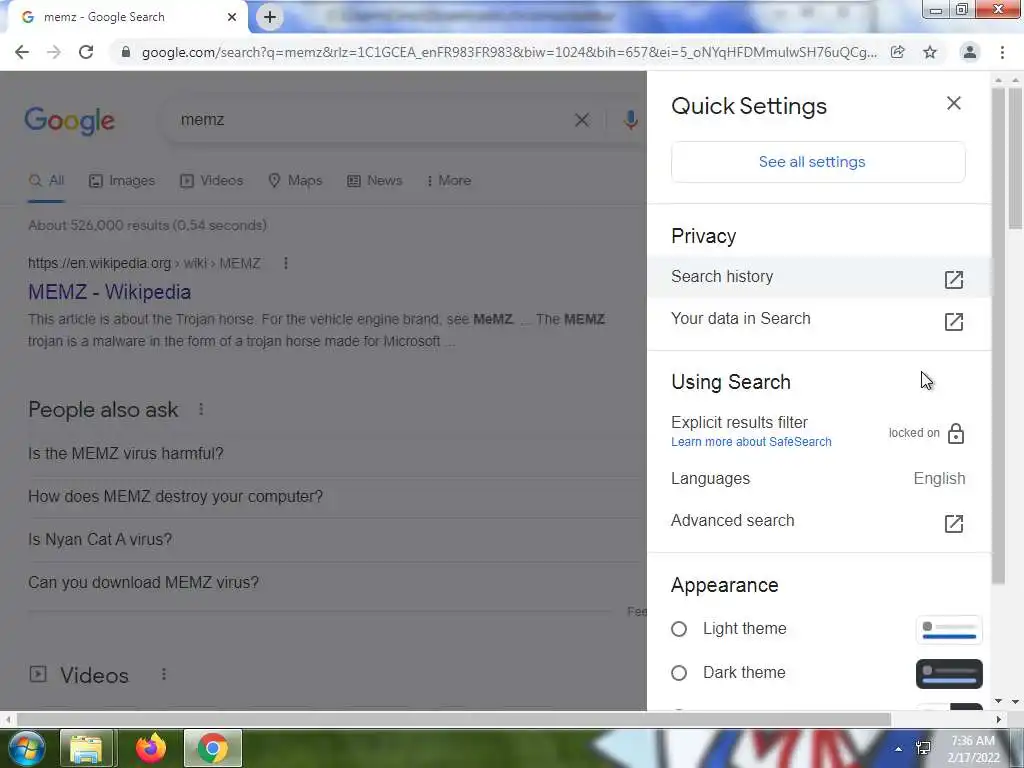The image size is (1024, 768).
Task: Open the Languages setting showing English
Action: (818, 479)
